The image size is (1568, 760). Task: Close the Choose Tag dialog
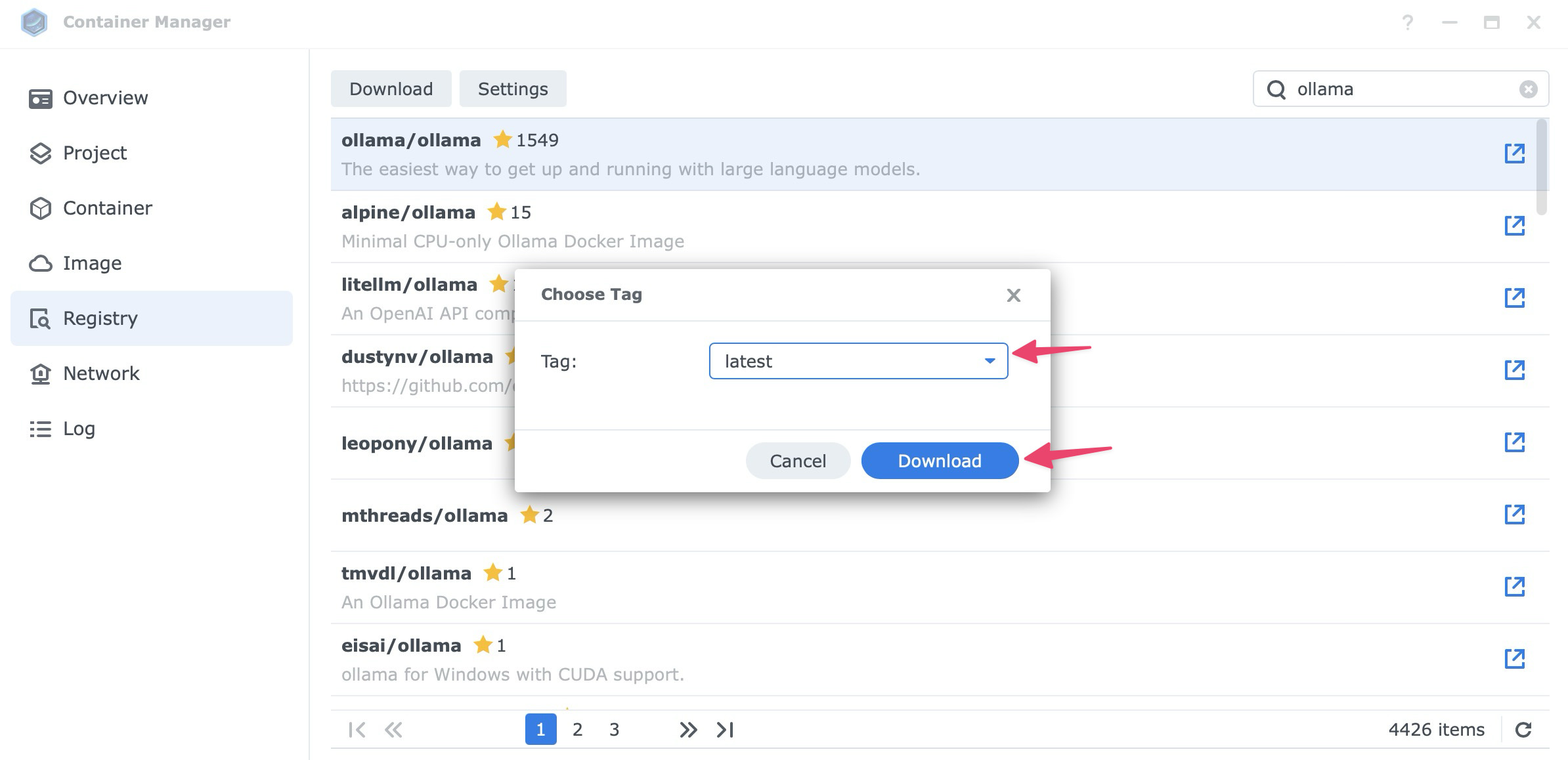pyautogui.click(x=1013, y=295)
